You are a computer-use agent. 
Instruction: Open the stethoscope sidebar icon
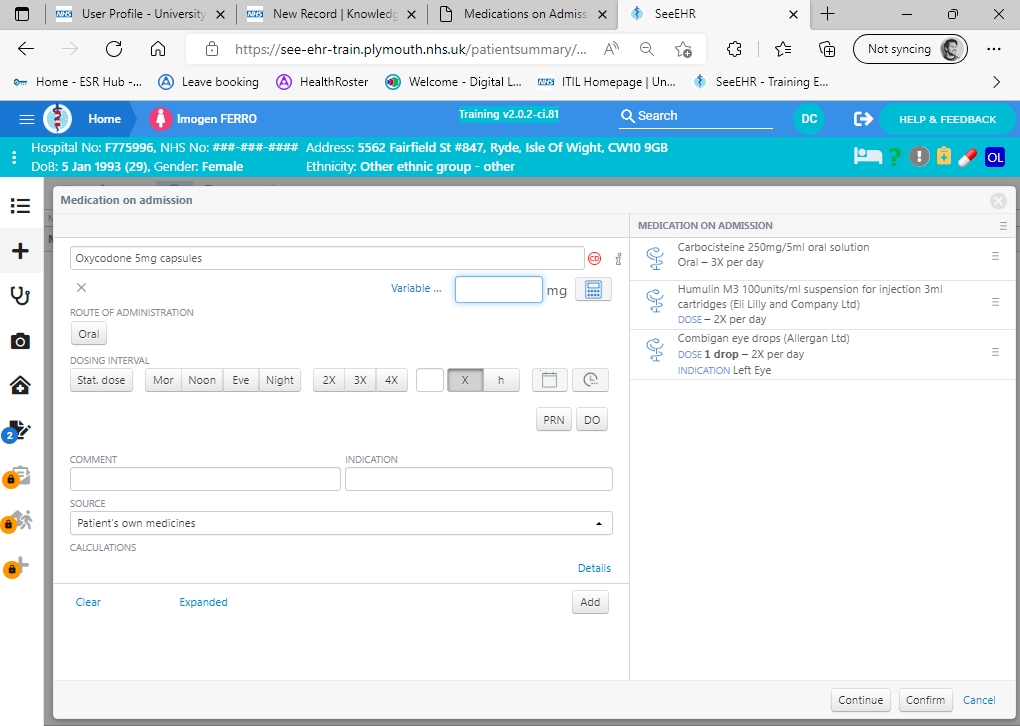(20, 295)
